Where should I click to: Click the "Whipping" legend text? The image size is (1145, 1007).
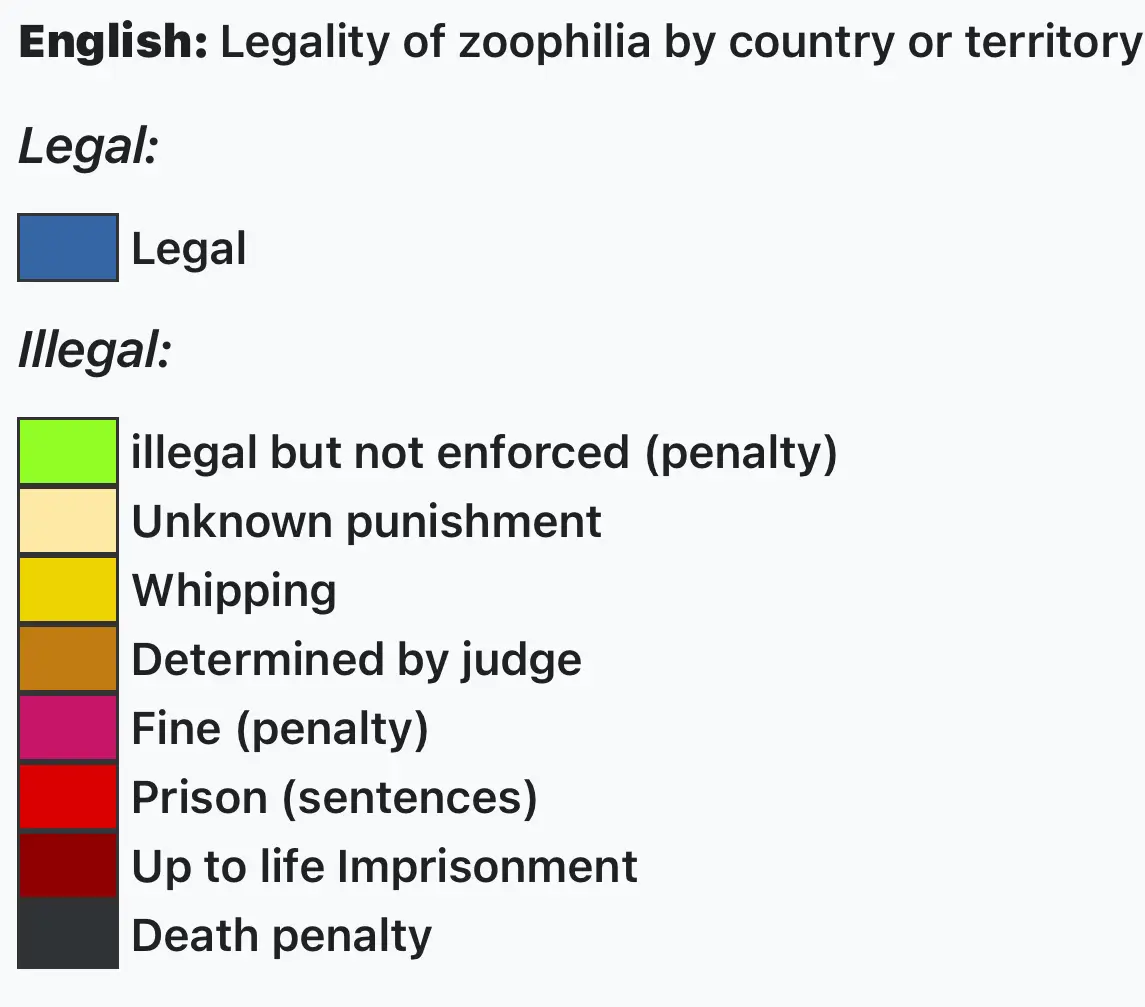[x=234, y=591]
